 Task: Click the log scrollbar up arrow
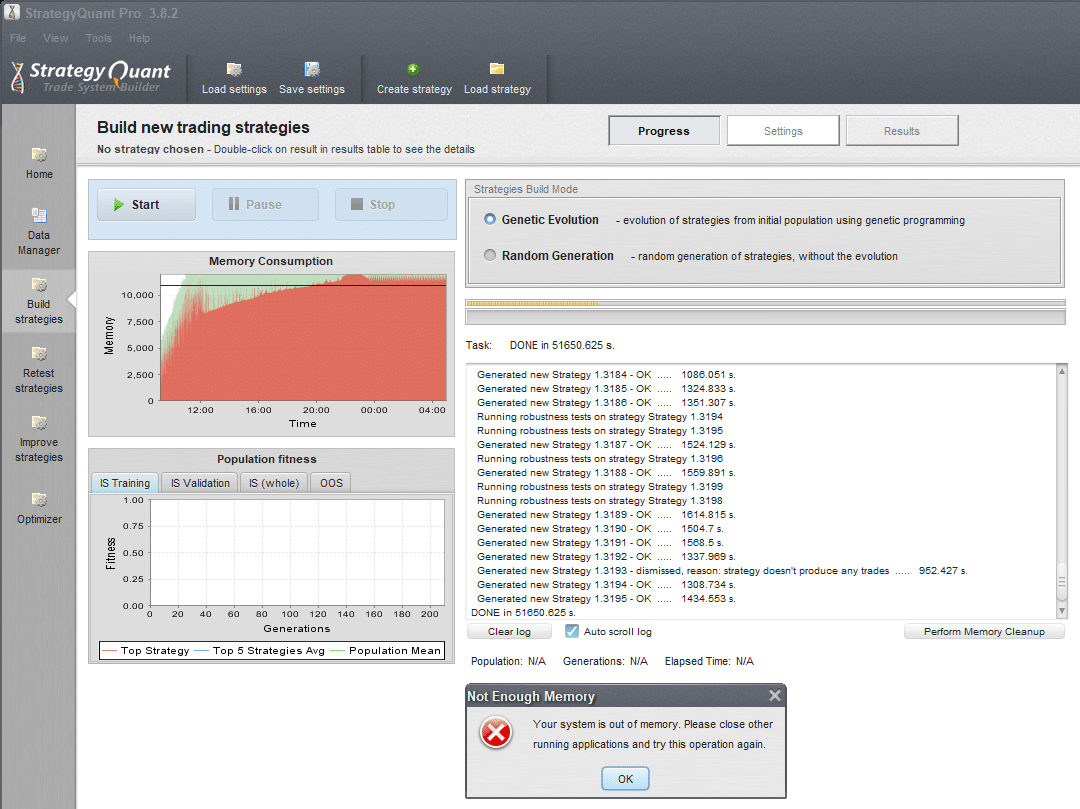click(x=1062, y=372)
